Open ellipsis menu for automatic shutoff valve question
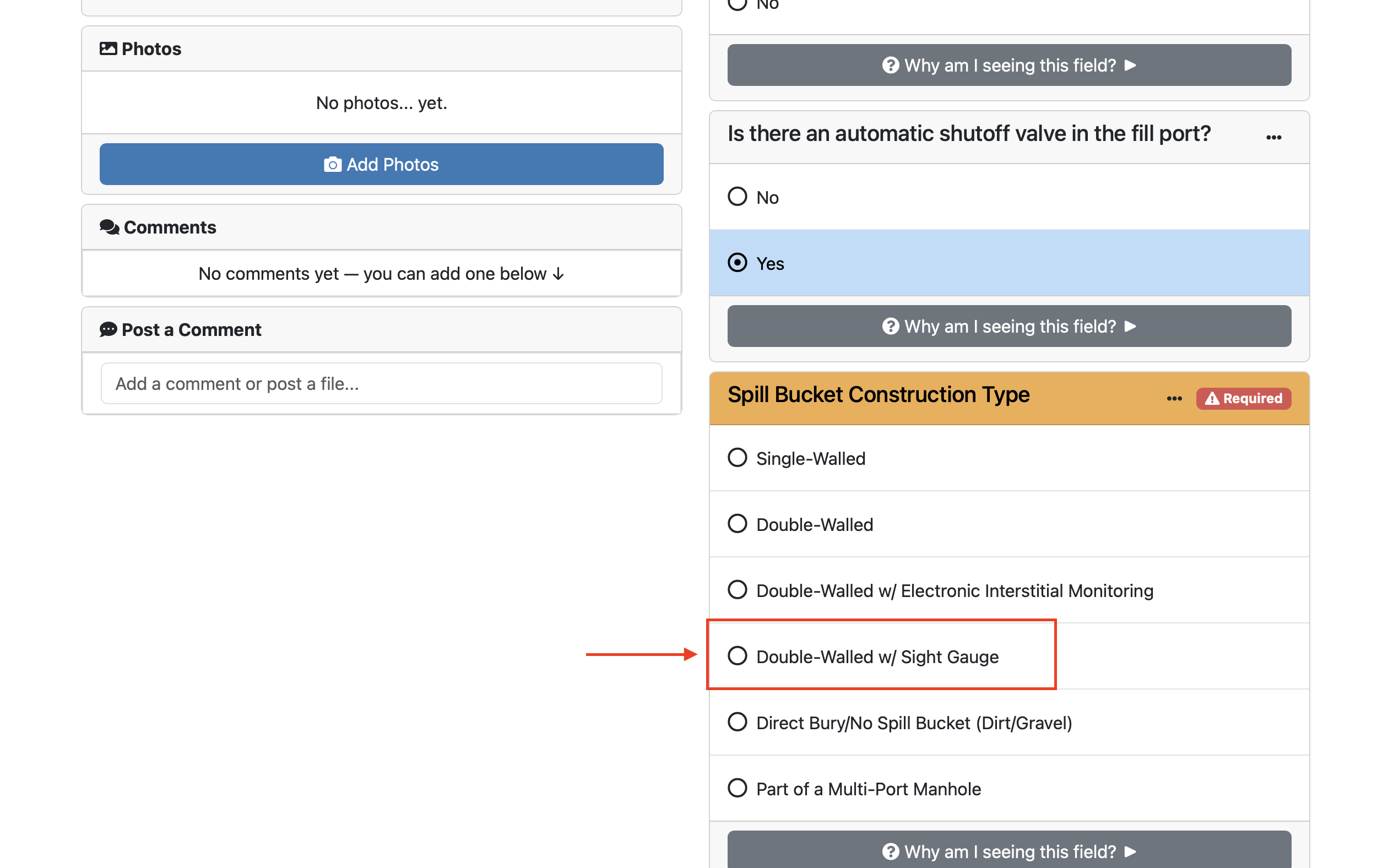This screenshot has width=1388, height=868. coord(1273,137)
